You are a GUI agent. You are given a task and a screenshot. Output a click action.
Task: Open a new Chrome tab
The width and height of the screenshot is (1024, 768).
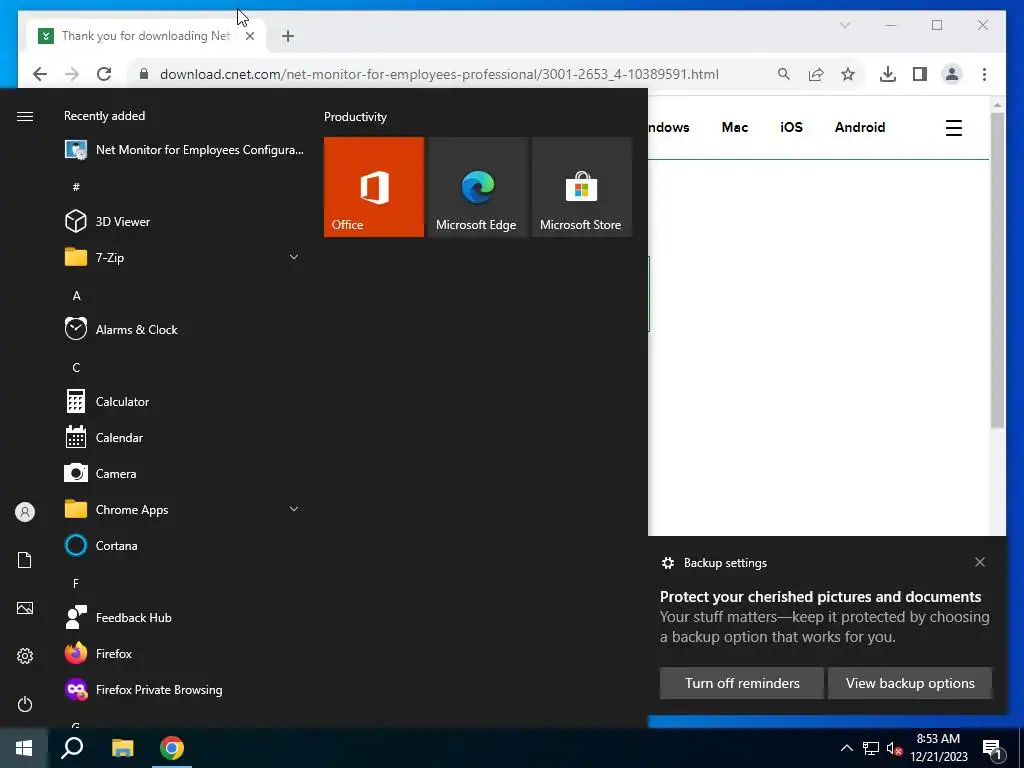coord(288,36)
